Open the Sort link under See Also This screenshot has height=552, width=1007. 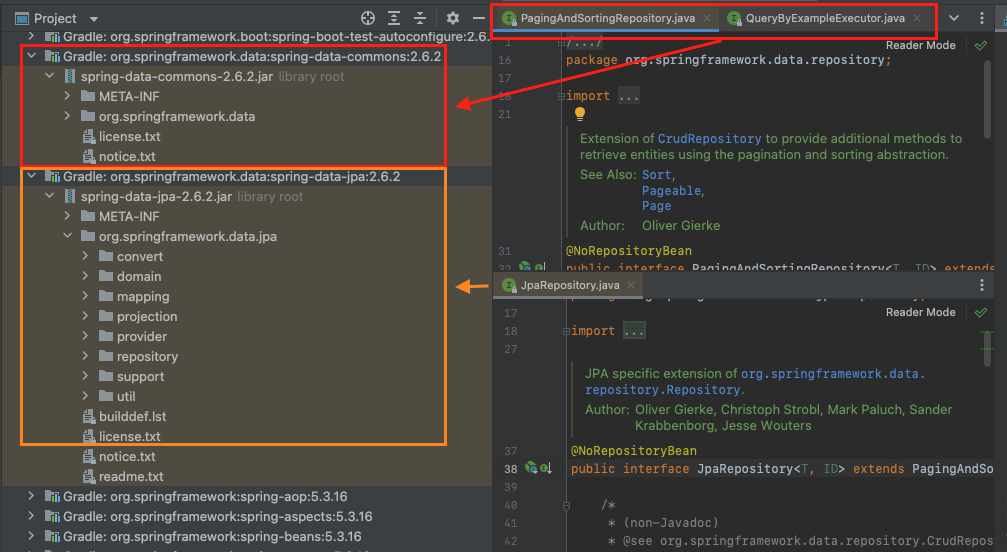[657, 175]
